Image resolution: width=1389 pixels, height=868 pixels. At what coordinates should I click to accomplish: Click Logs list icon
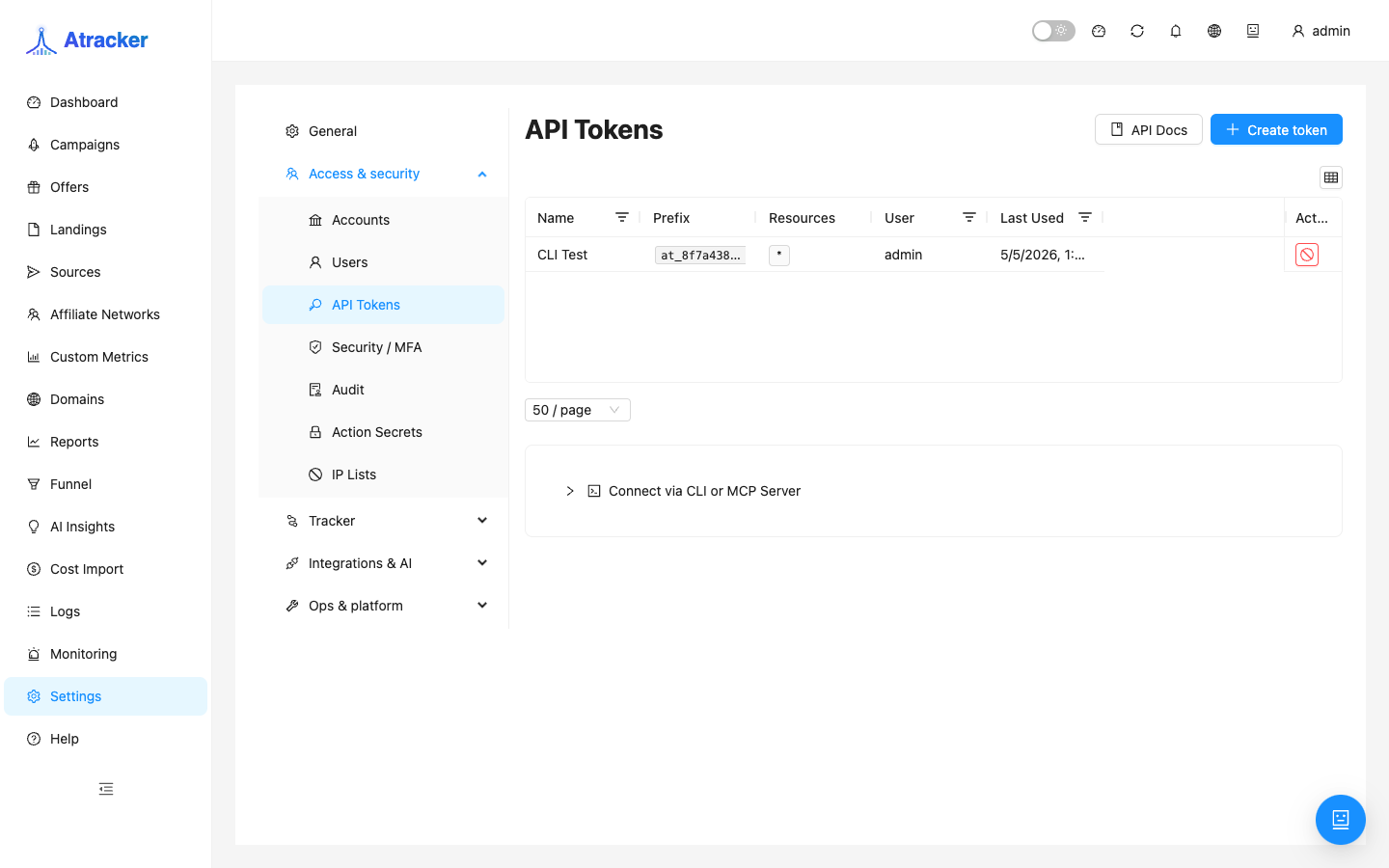34,611
